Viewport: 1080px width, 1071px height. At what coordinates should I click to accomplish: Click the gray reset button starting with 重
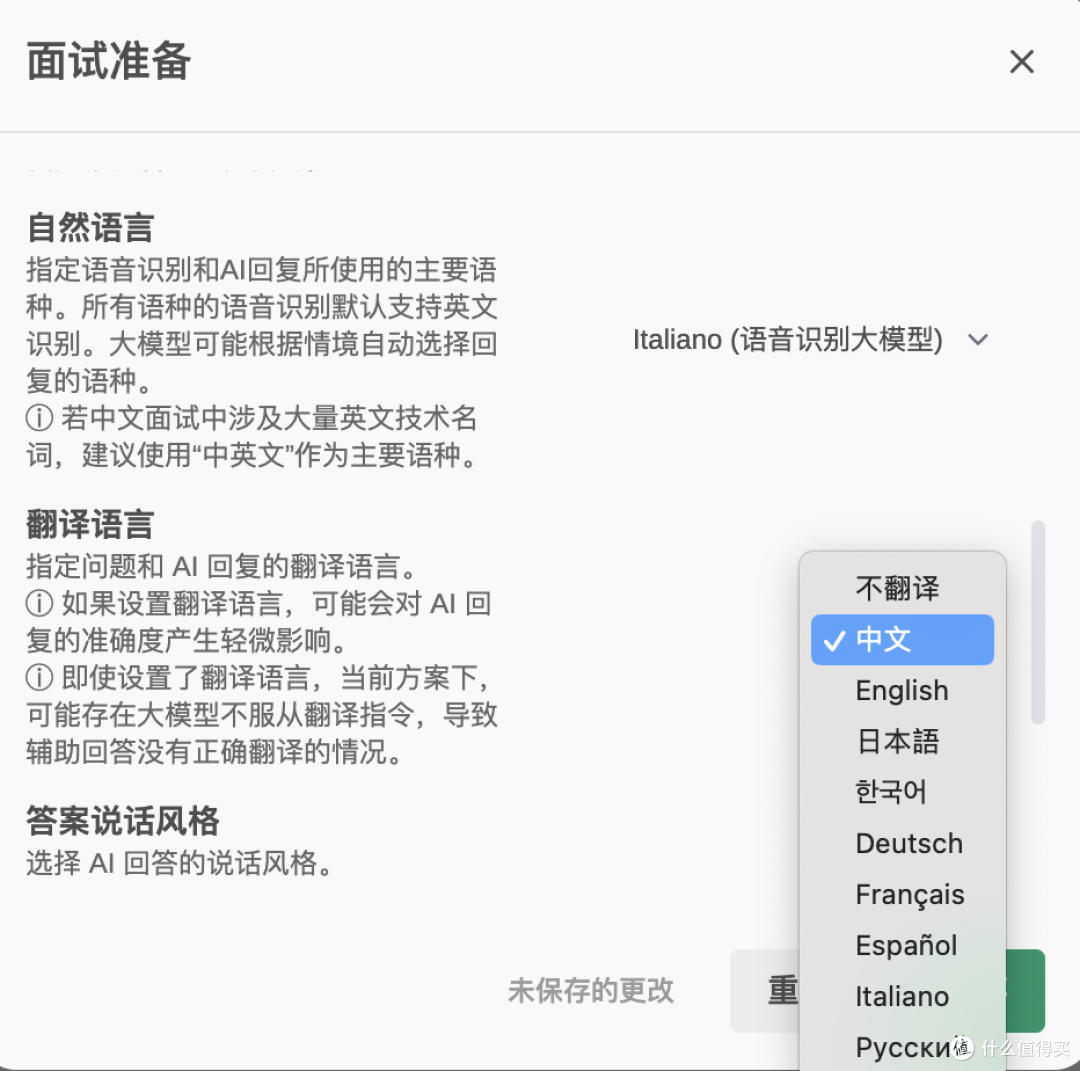tap(765, 990)
